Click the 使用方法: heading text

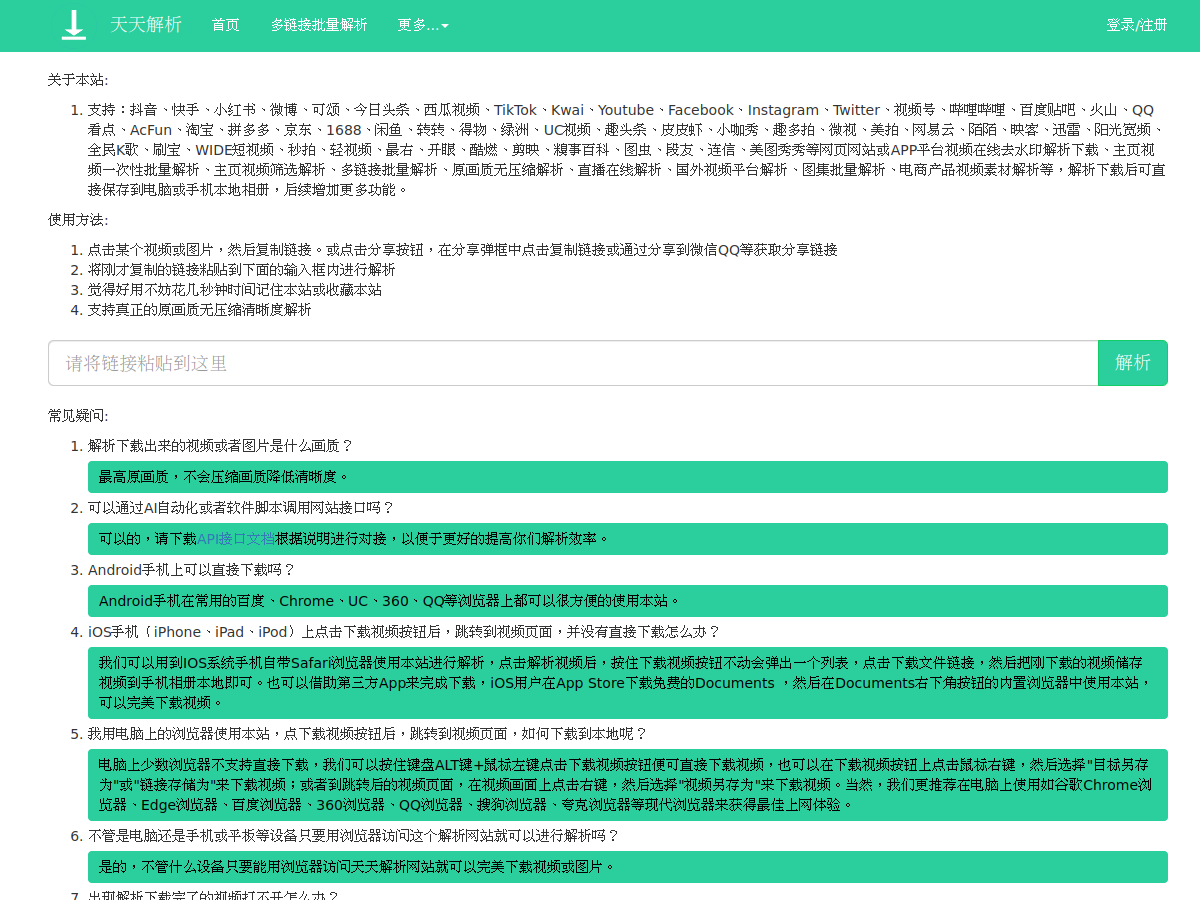tap(78, 220)
